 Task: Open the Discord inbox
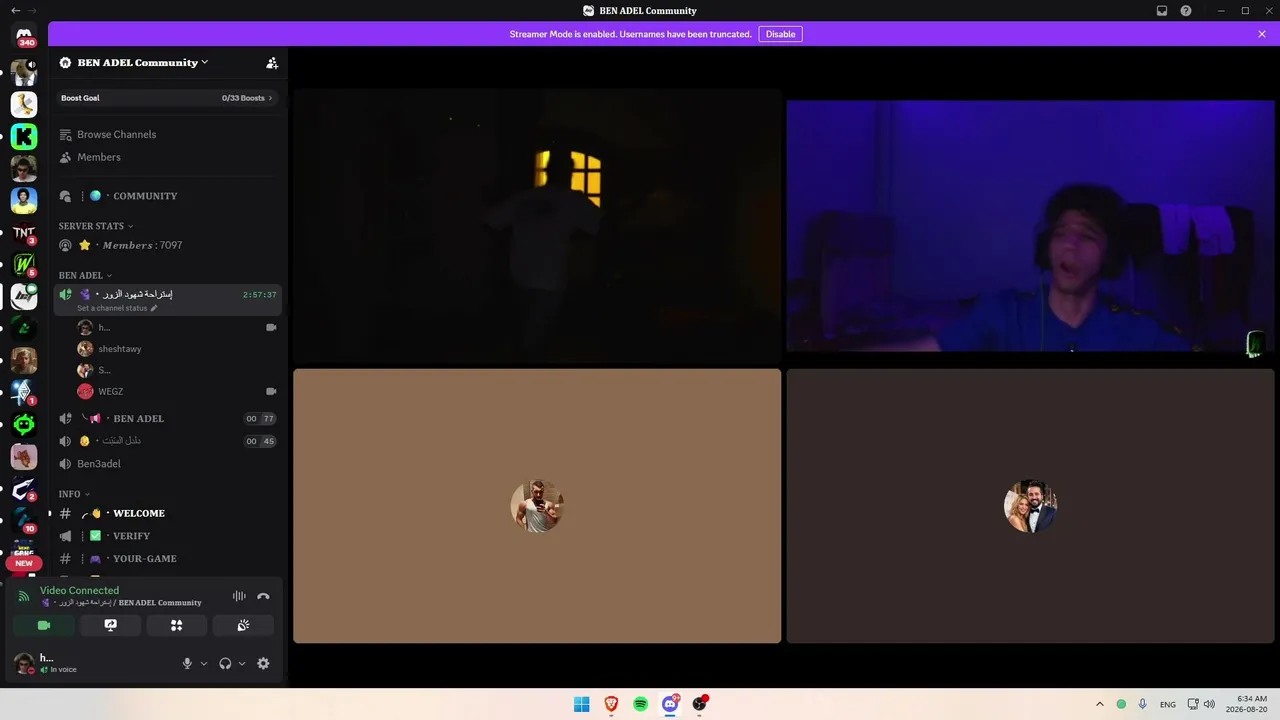pos(1162,11)
